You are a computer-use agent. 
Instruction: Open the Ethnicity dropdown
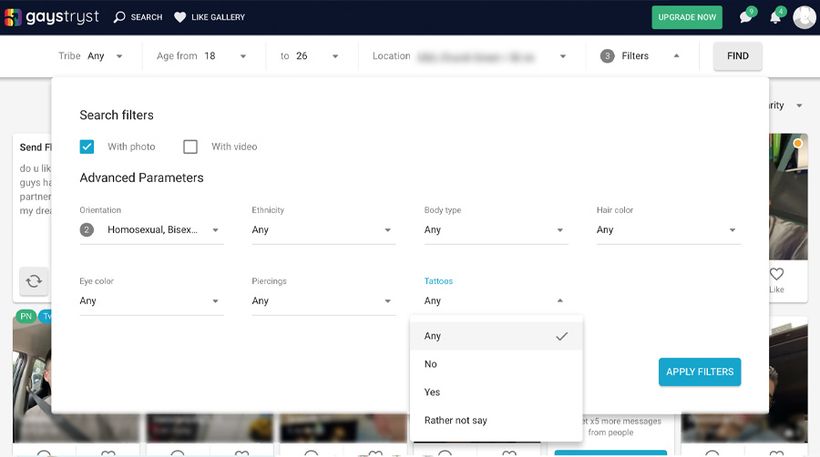tap(324, 230)
